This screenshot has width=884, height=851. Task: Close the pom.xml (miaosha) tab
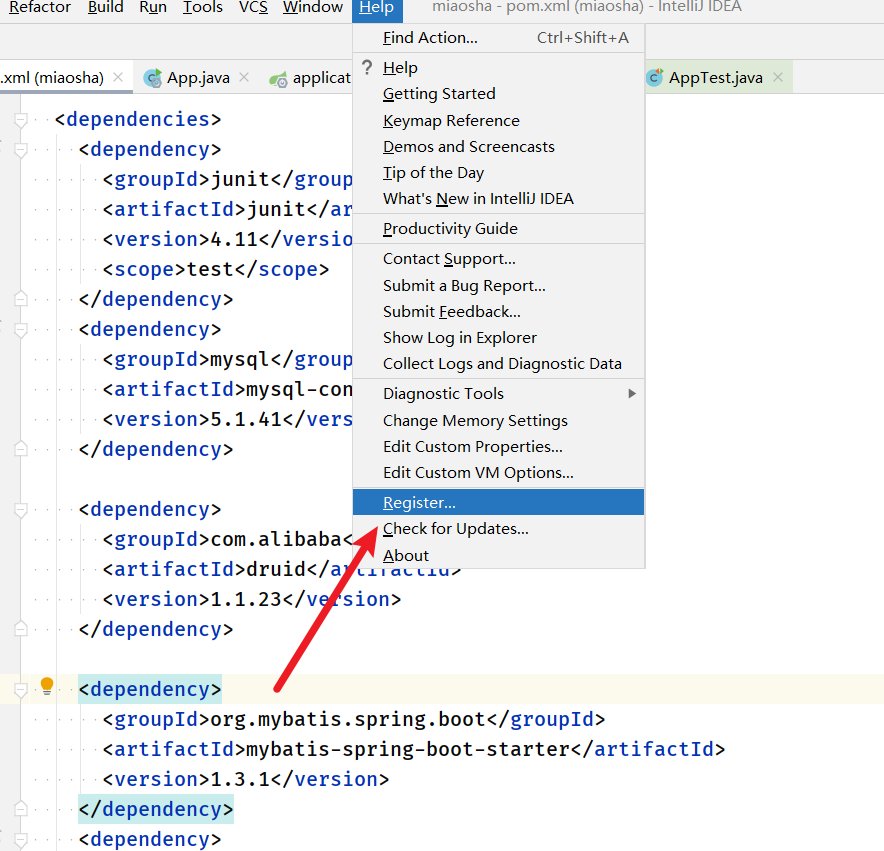(119, 77)
